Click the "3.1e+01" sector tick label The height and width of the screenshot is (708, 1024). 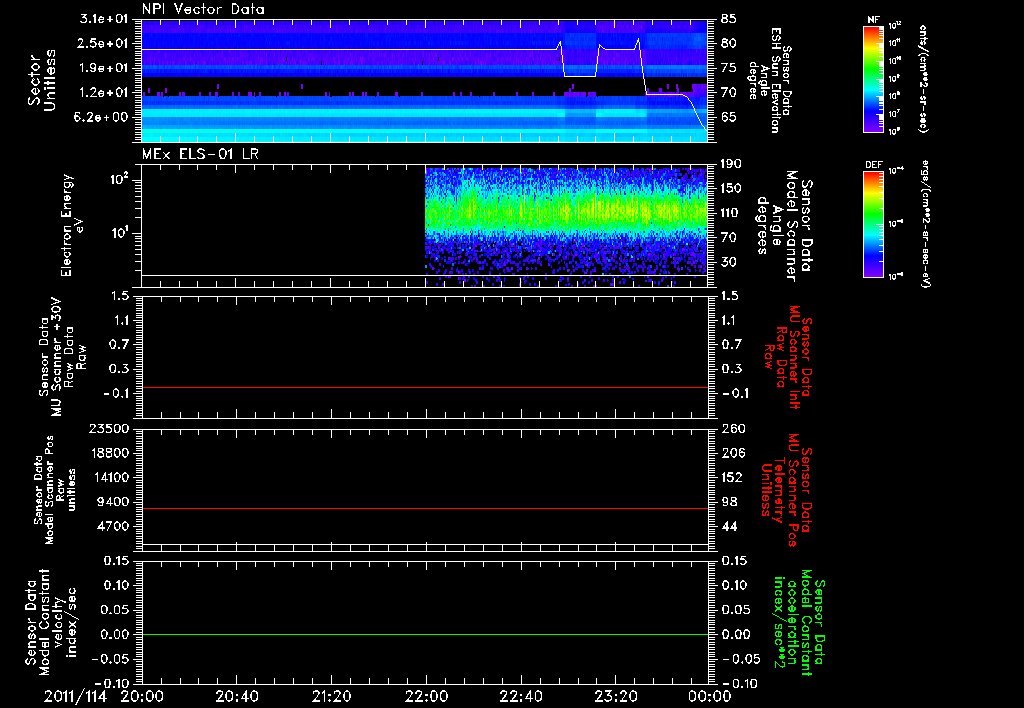click(104, 19)
